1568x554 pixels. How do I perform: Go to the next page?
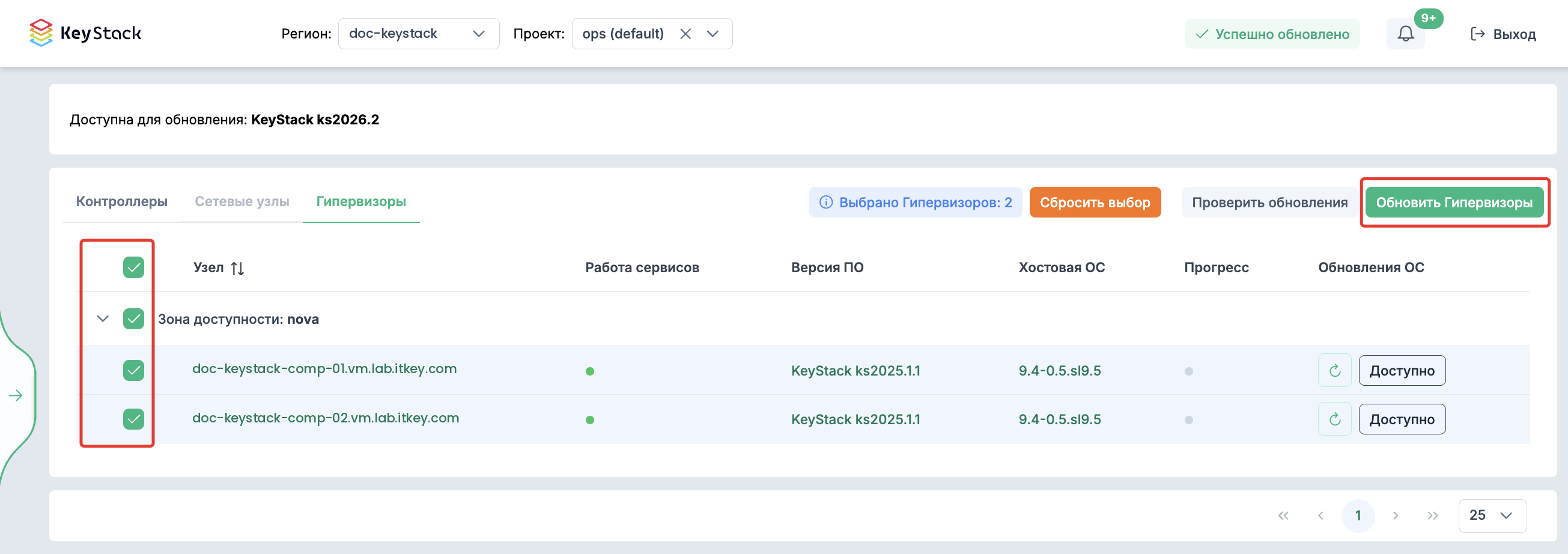coord(1395,516)
